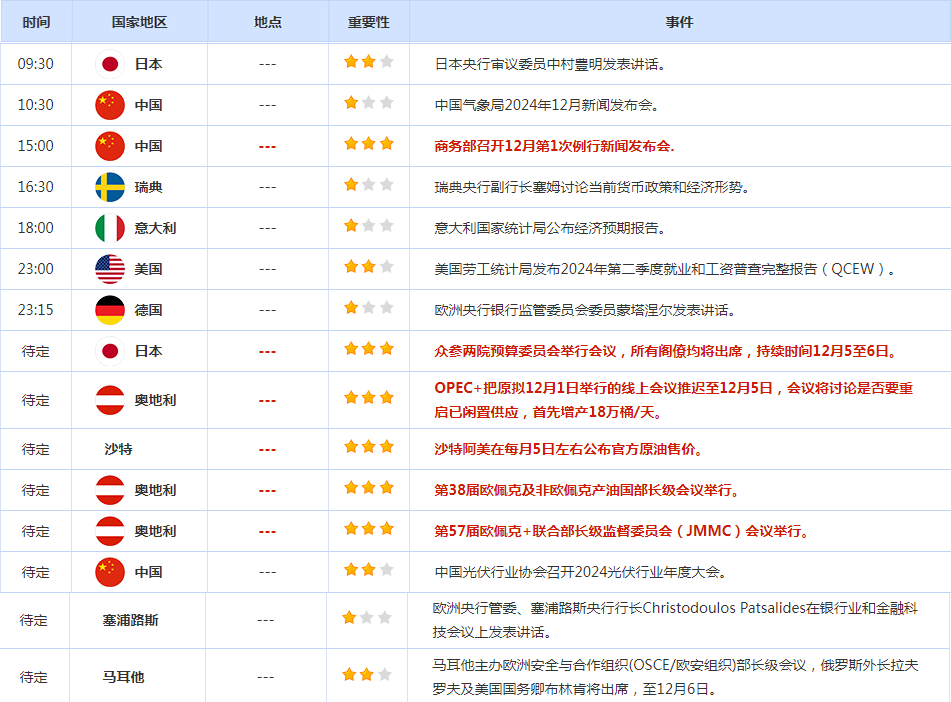Click the one-star rating in the 10:30 row
Viewport: 951px width, 702px height.
[x=369, y=103]
